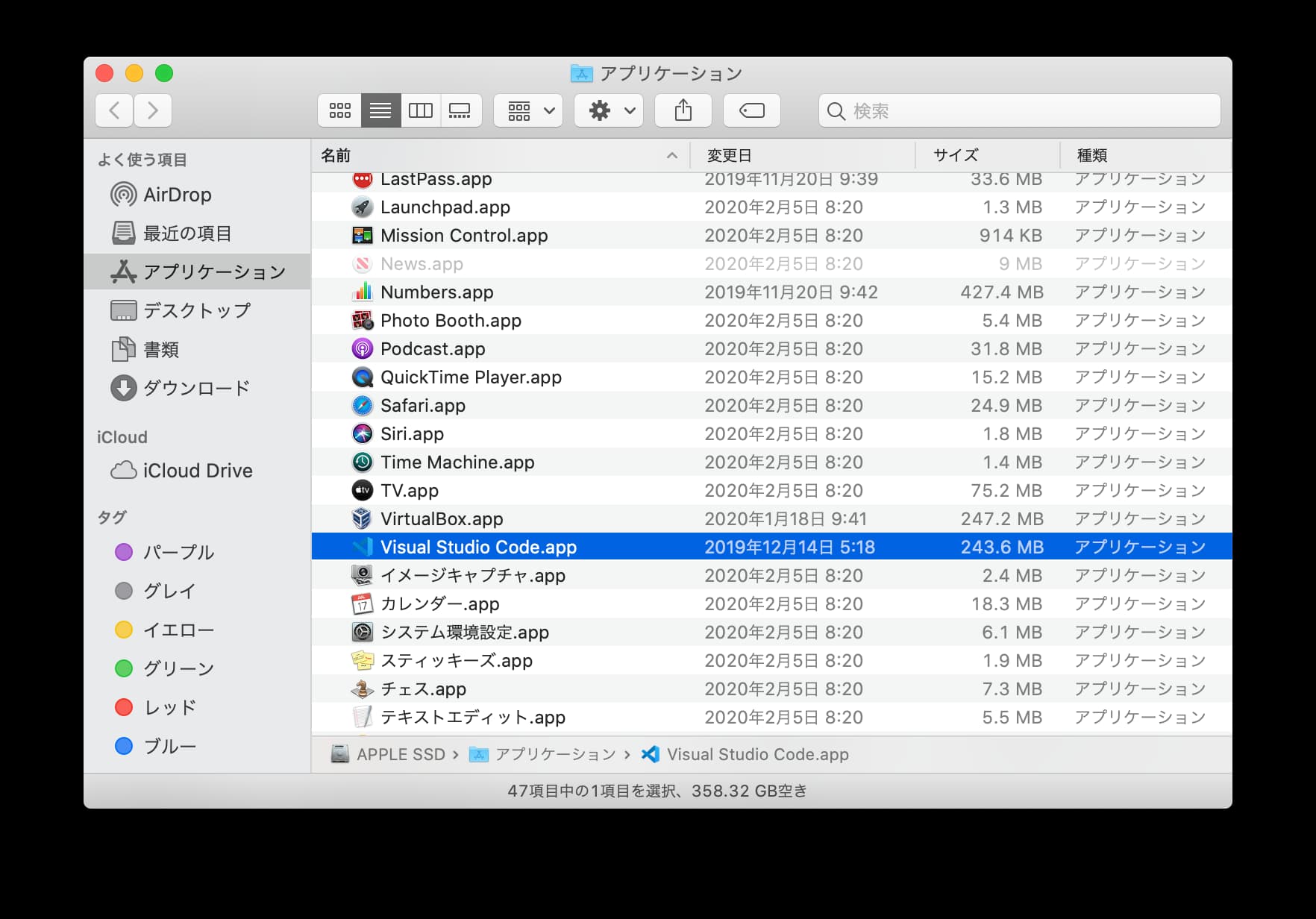Go forward with the right chevron button
The height and width of the screenshot is (919, 1316).
153,110
